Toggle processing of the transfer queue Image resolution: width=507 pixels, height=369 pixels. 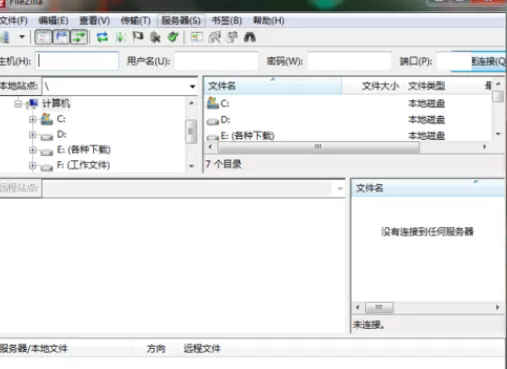(120, 37)
